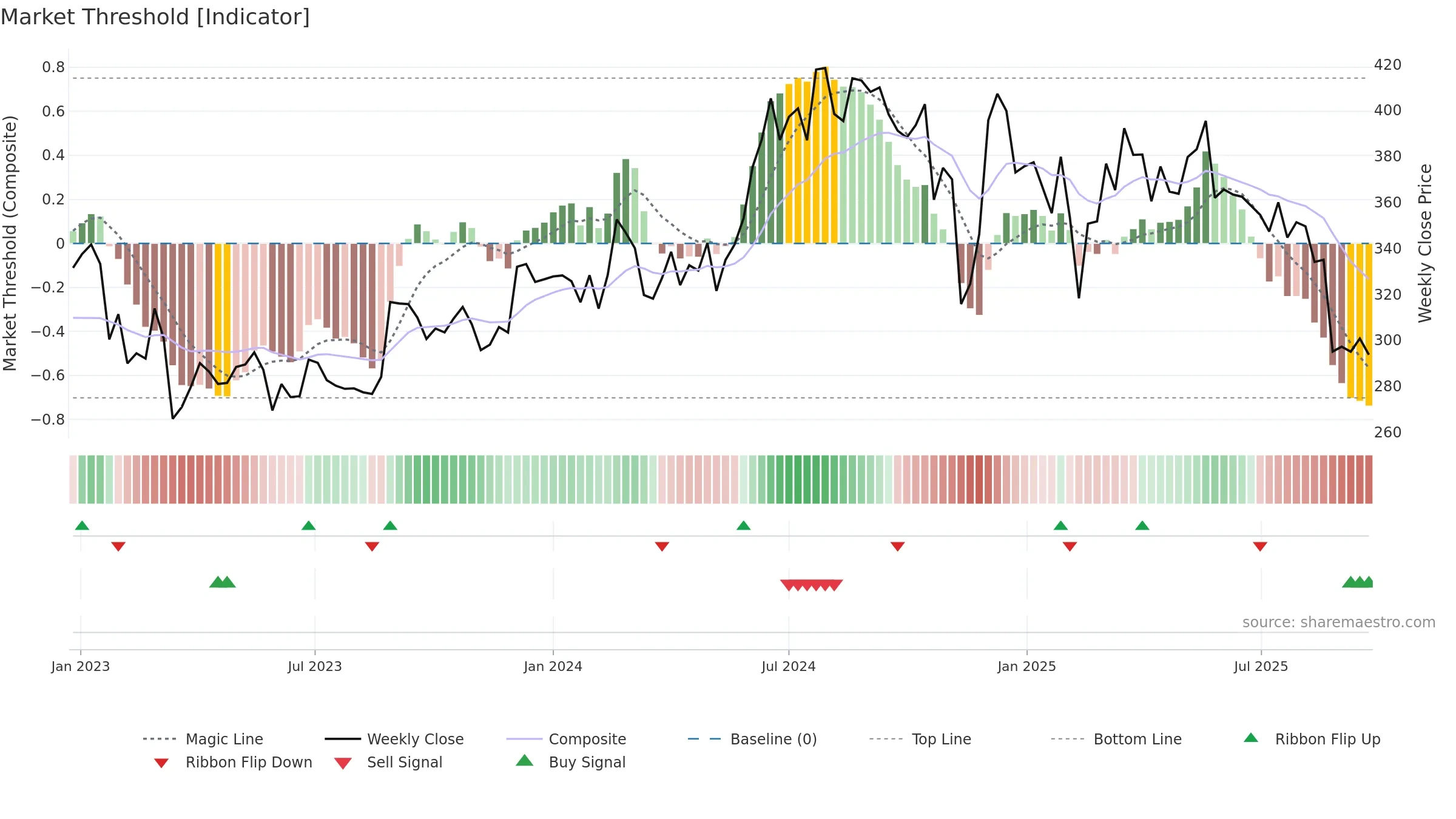Viewport: 1456px width, 819px height.
Task: Click the gold bars at the chart's right end
Action: click(1360, 324)
